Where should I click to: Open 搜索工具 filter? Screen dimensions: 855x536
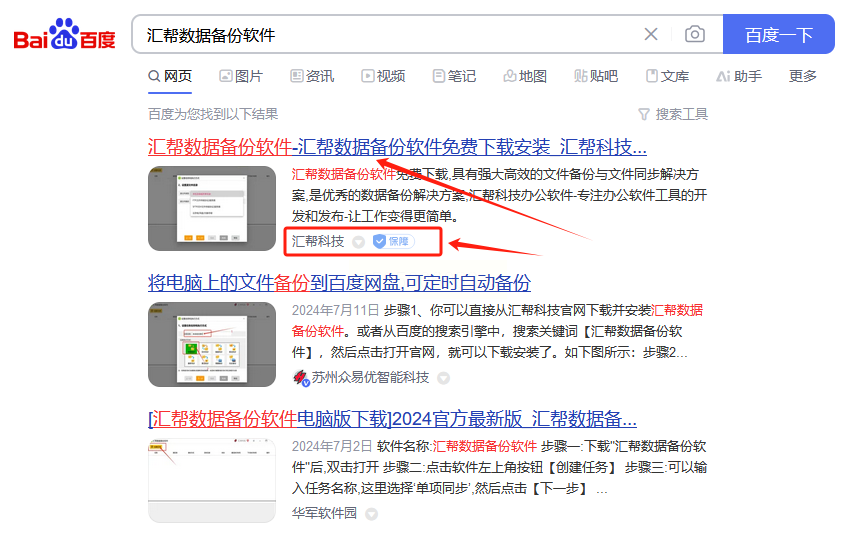point(673,114)
